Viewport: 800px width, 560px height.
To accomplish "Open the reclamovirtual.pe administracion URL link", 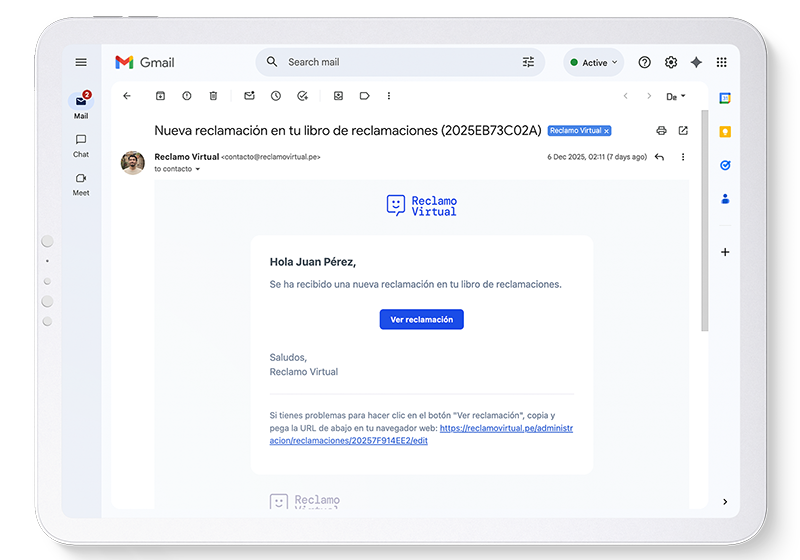I will (421, 435).
